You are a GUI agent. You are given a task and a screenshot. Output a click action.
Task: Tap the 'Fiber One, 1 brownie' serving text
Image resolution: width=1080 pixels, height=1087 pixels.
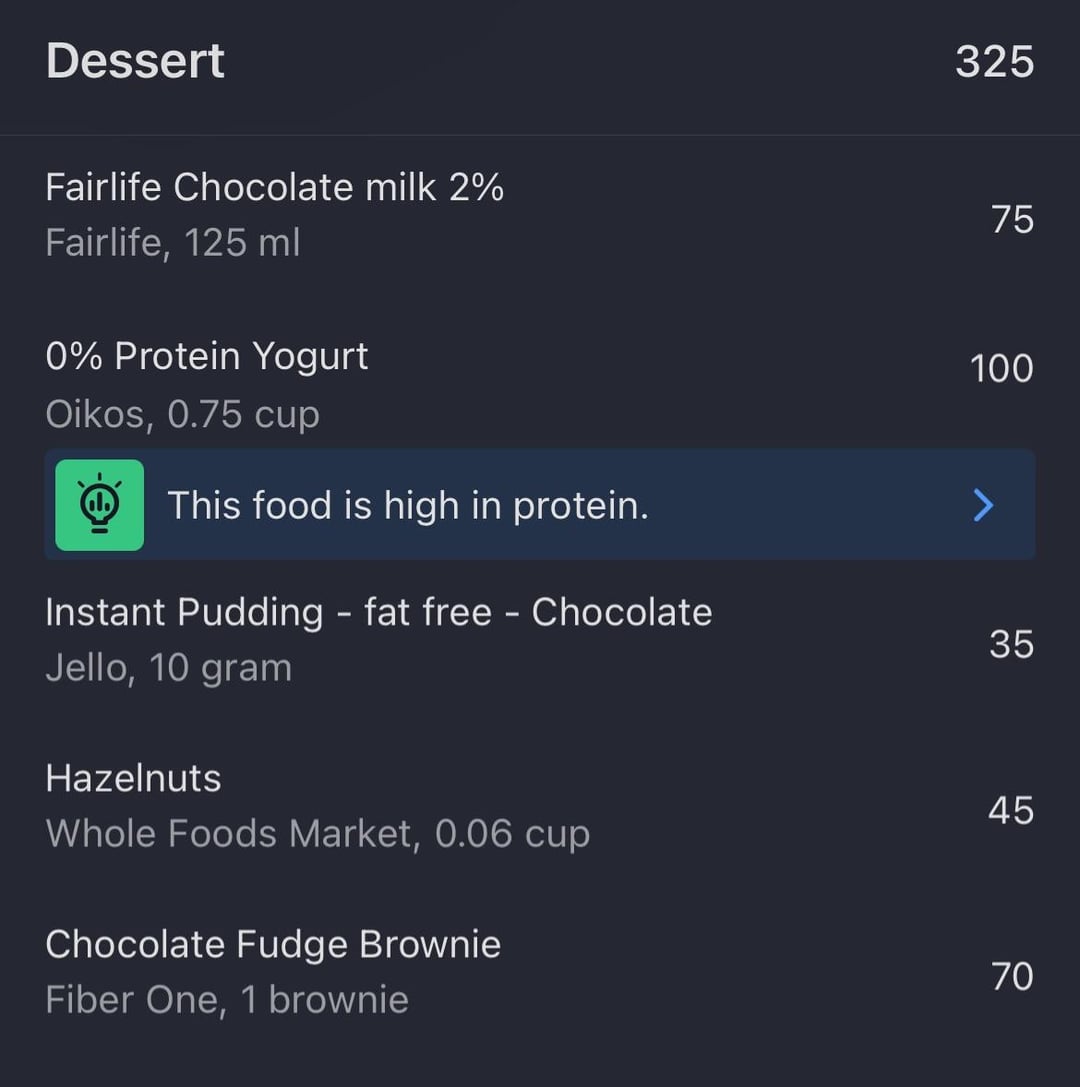(227, 1000)
